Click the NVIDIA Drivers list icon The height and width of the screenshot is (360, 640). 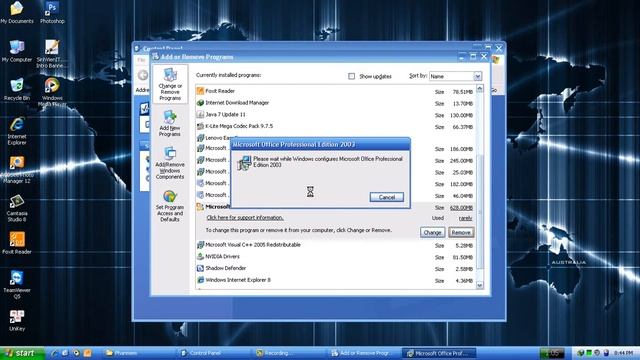click(x=200, y=257)
